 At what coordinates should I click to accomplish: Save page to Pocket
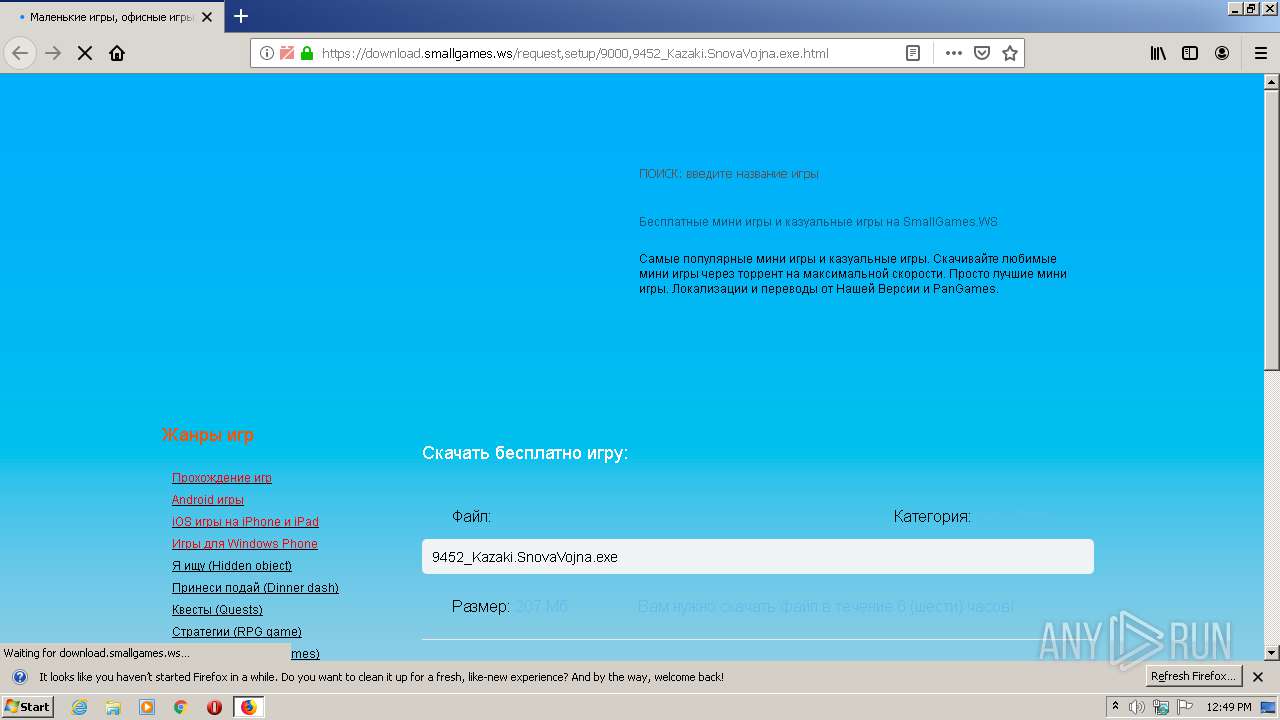click(x=982, y=53)
